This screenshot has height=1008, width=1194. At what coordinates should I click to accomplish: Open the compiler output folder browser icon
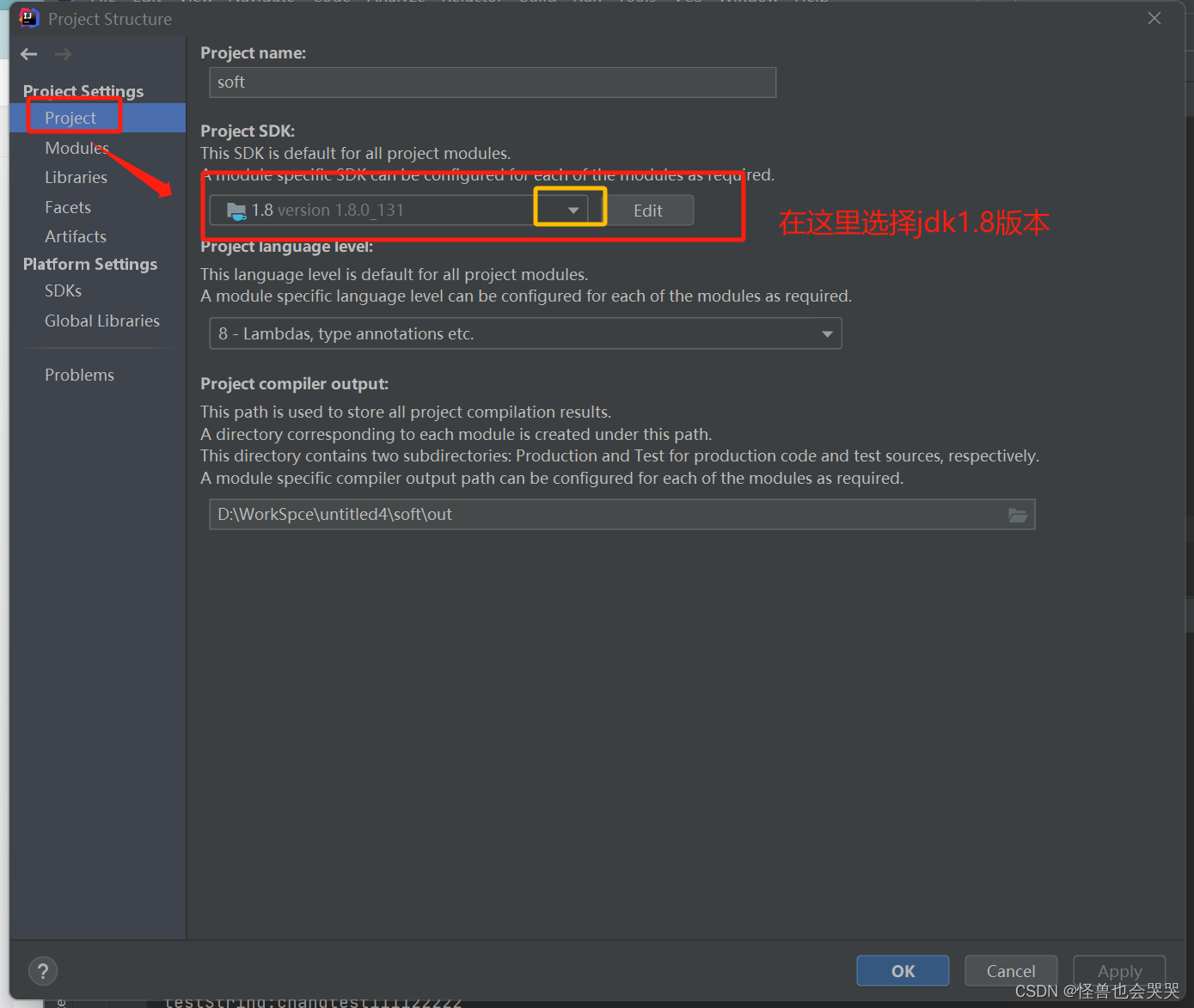[x=1018, y=514]
